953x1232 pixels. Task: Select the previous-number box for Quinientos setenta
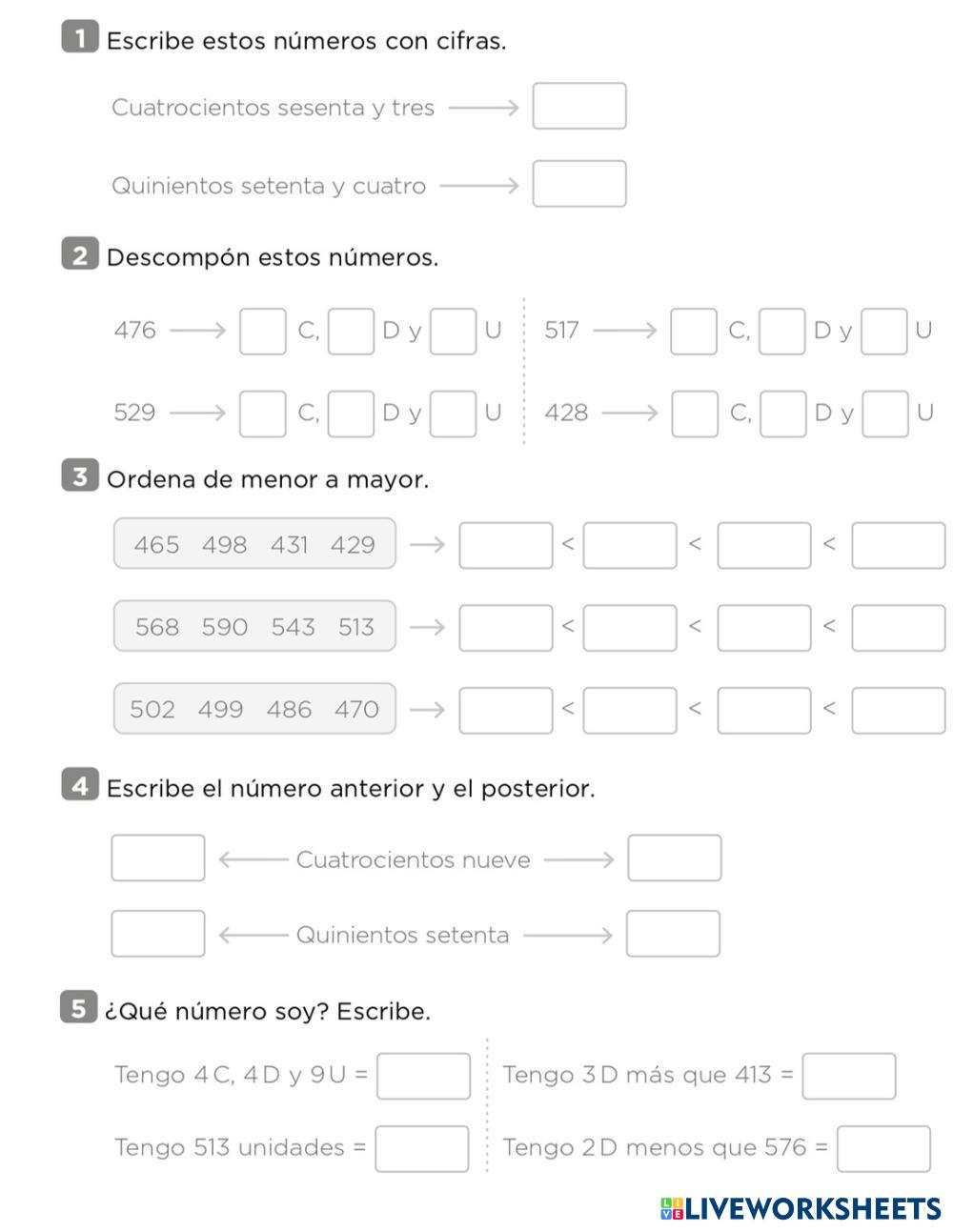[x=158, y=933]
